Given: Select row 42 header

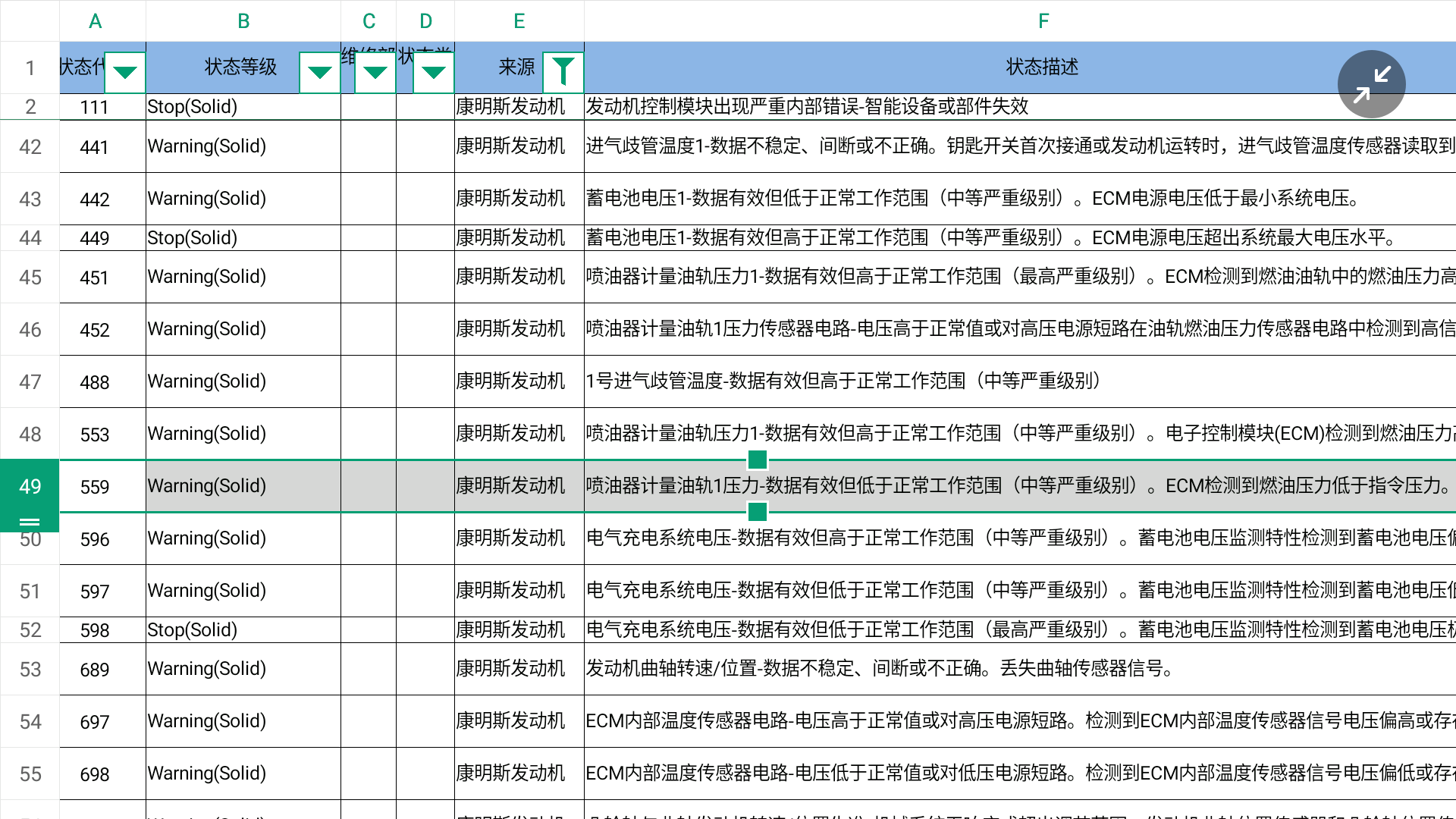Looking at the screenshot, I should (x=30, y=146).
